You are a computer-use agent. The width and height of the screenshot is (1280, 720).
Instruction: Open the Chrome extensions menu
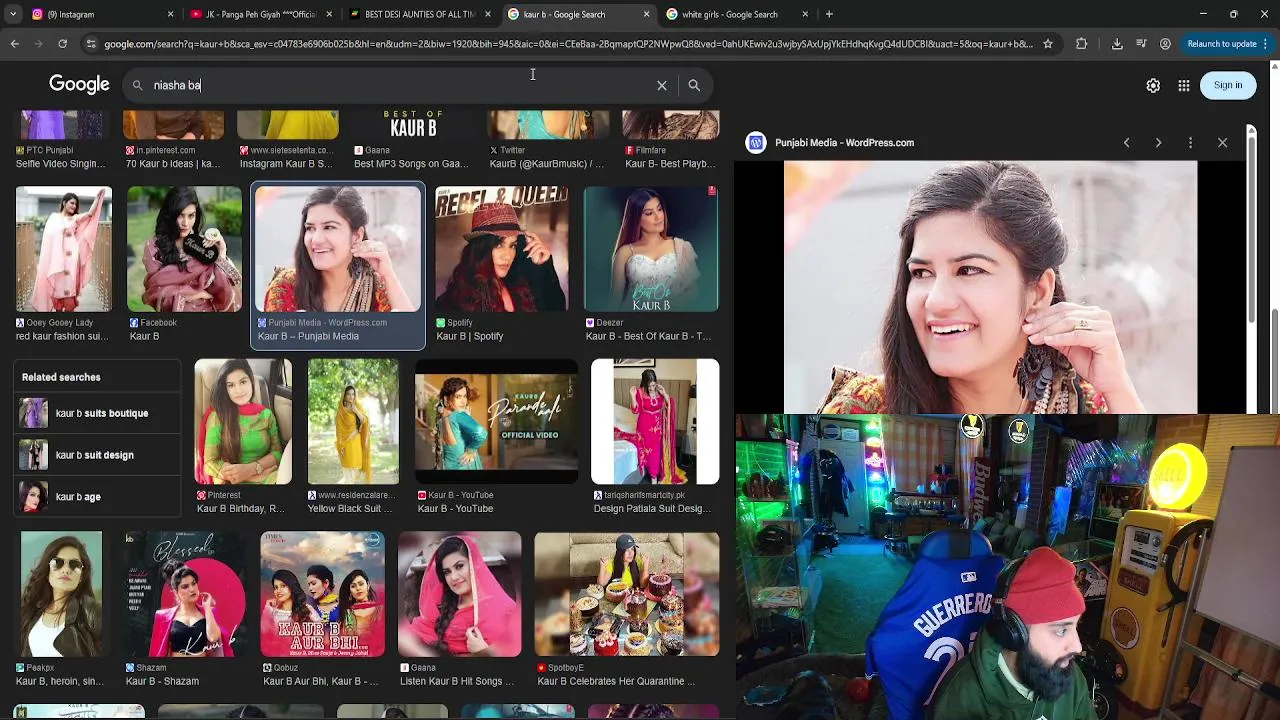pyautogui.click(x=1081, y=44)
